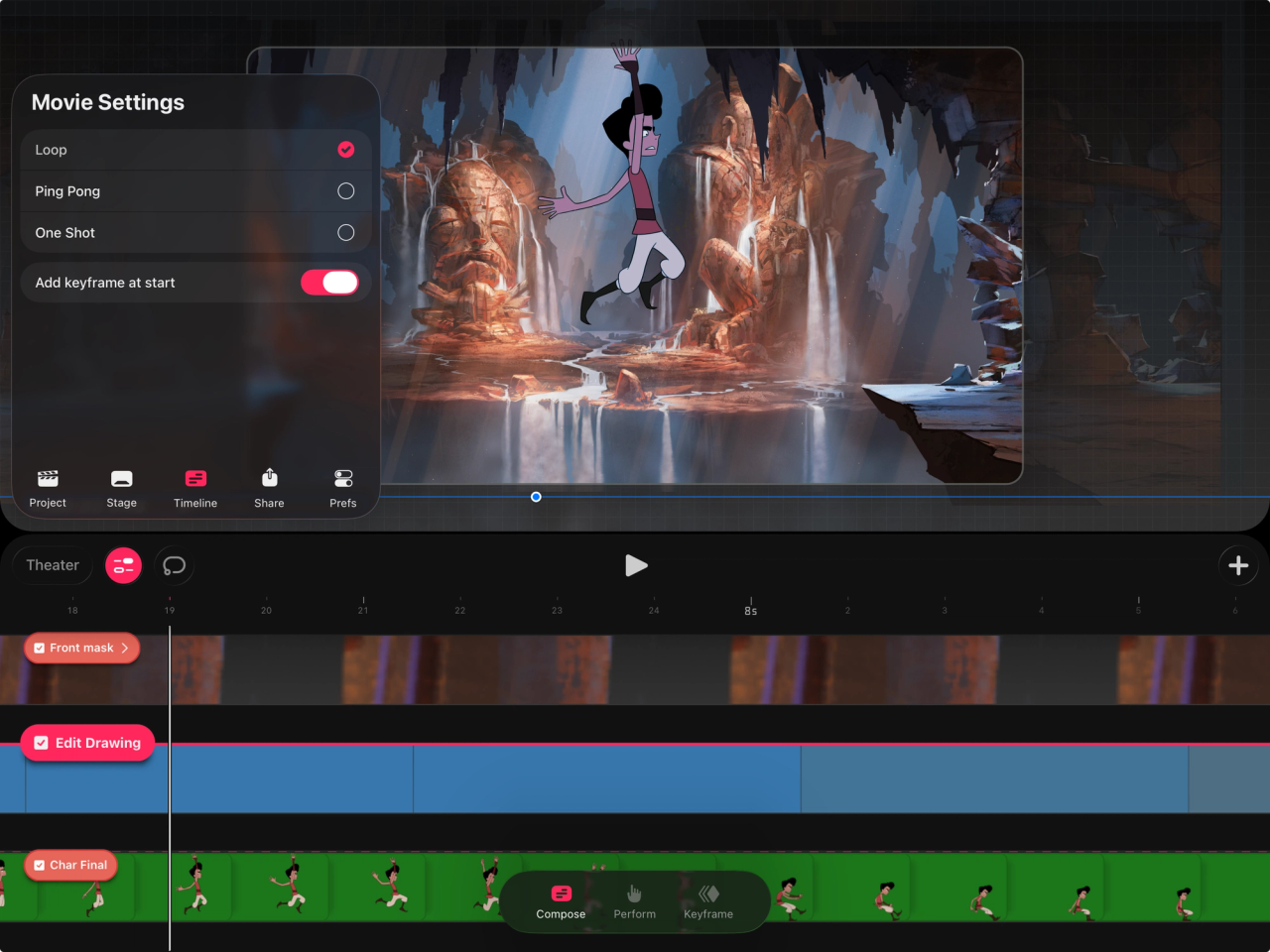Click the blue scrub dot below the stage
1270x952 pixels.
[x=536, y=497]
